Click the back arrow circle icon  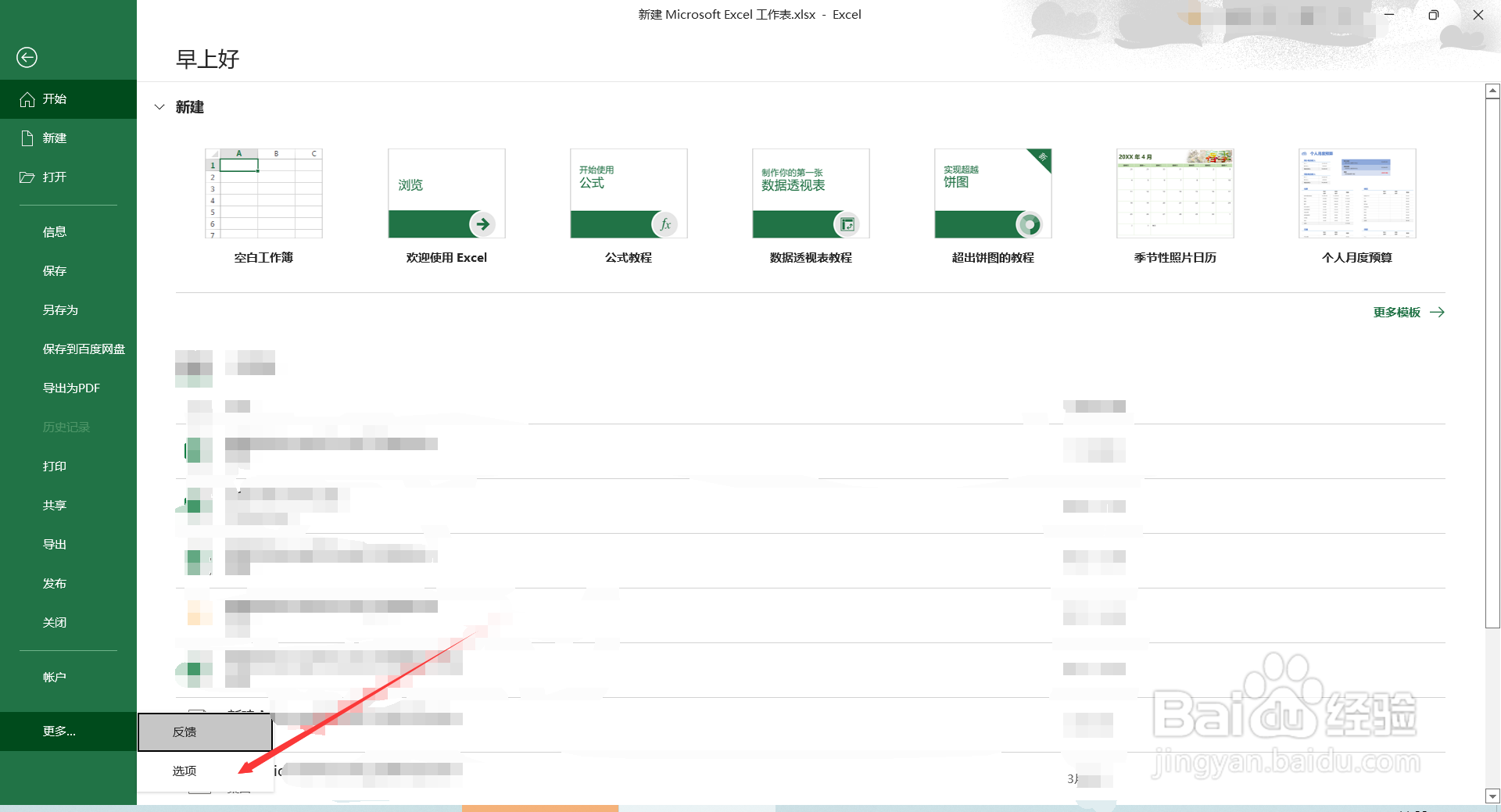27,57
